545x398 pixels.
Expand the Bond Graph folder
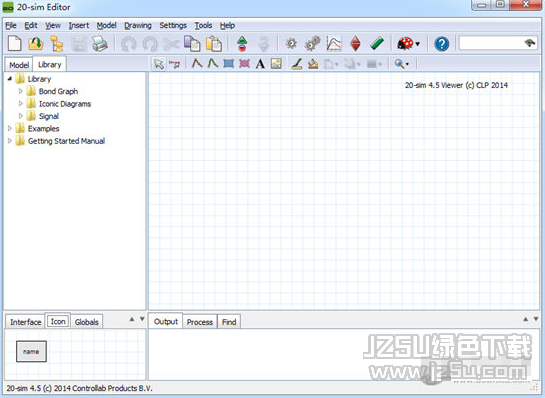(x=21, y=91)
